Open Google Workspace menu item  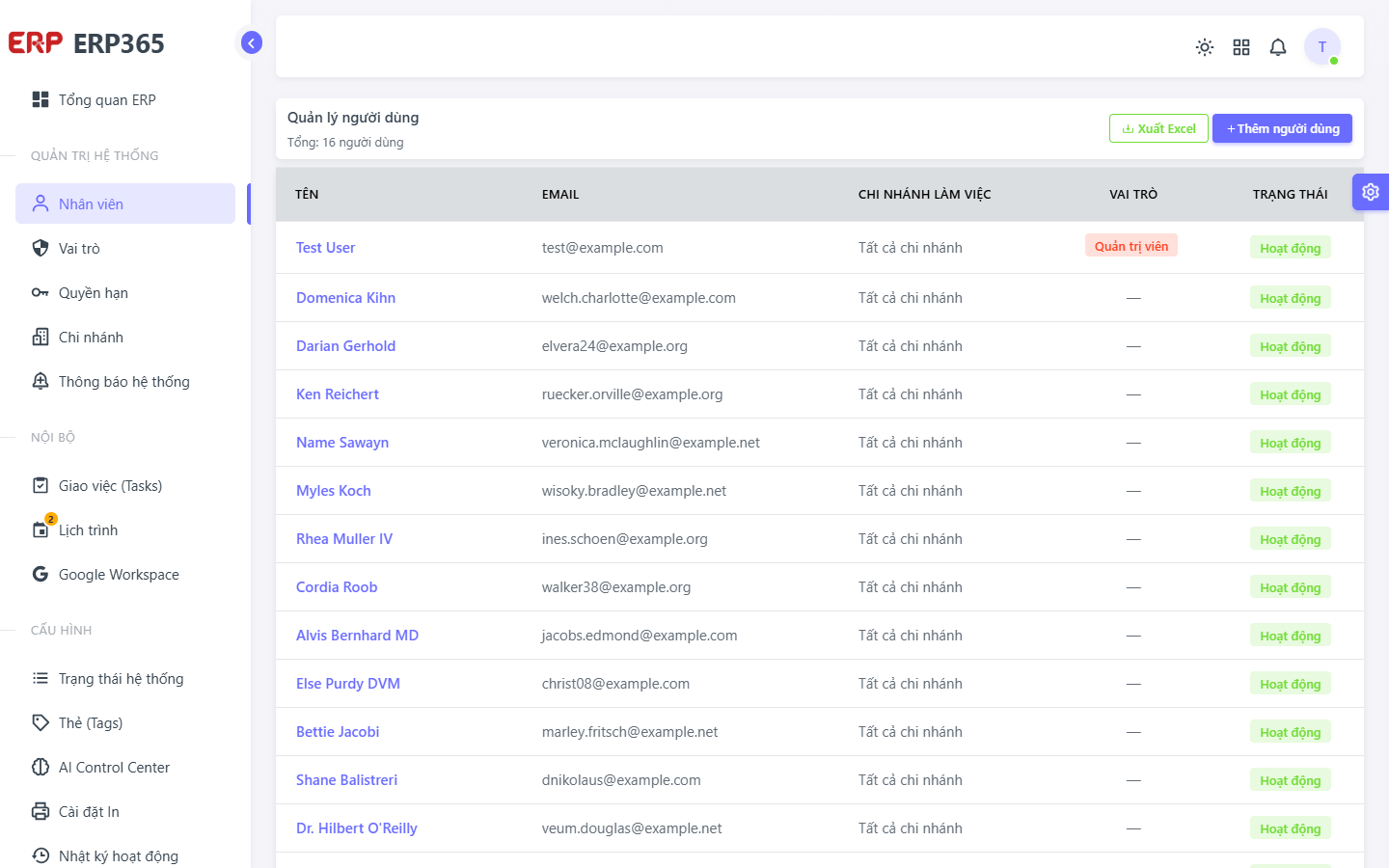(x=125, y=574)
